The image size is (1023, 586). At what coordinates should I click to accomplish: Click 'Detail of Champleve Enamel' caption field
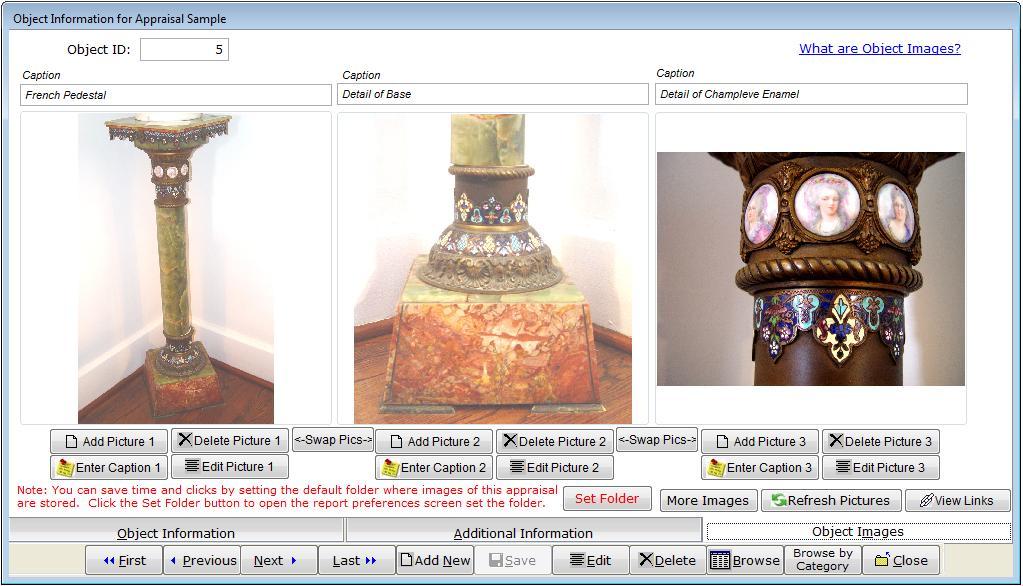(x=811, y=94)
